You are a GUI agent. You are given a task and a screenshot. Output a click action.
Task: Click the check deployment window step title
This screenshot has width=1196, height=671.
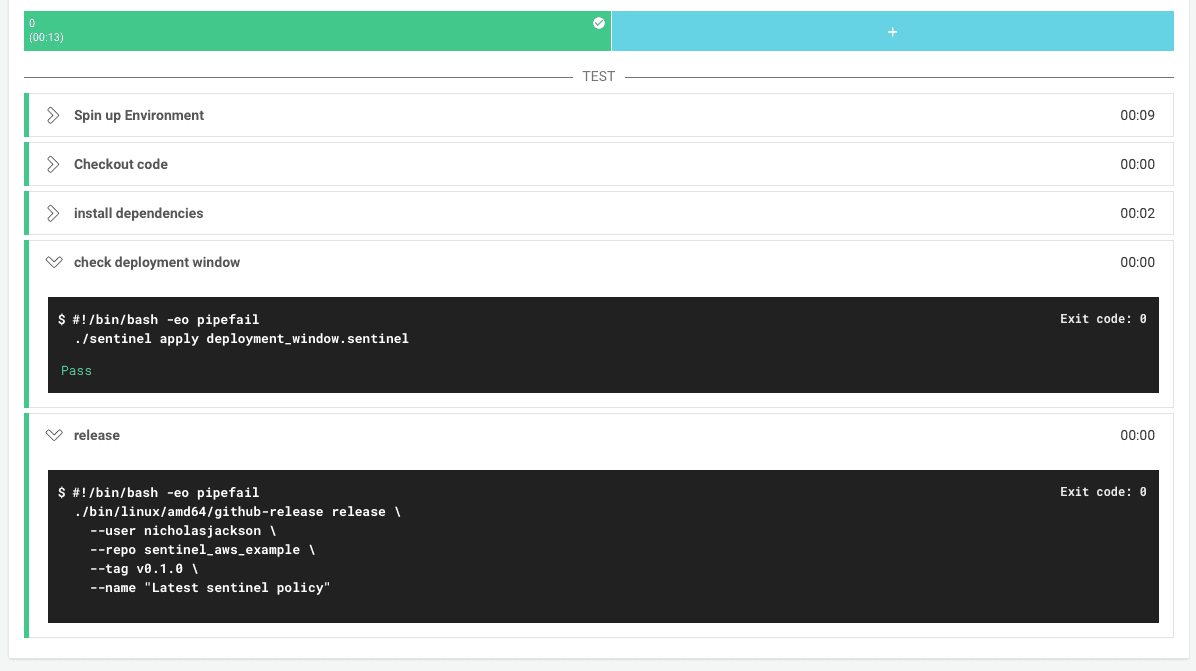[157, 262]
